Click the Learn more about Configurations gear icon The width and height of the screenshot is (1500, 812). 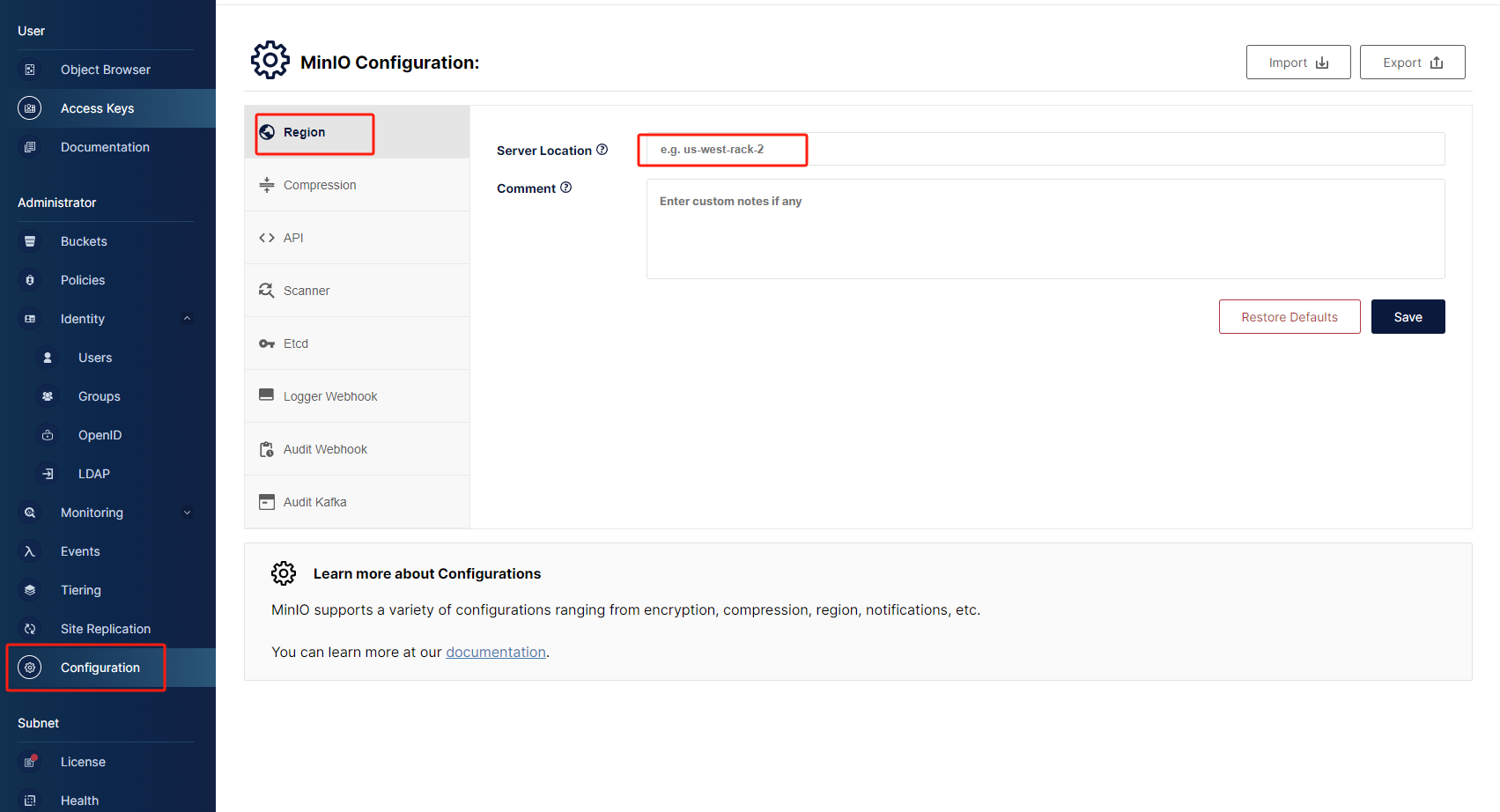(x=284, y=573)
